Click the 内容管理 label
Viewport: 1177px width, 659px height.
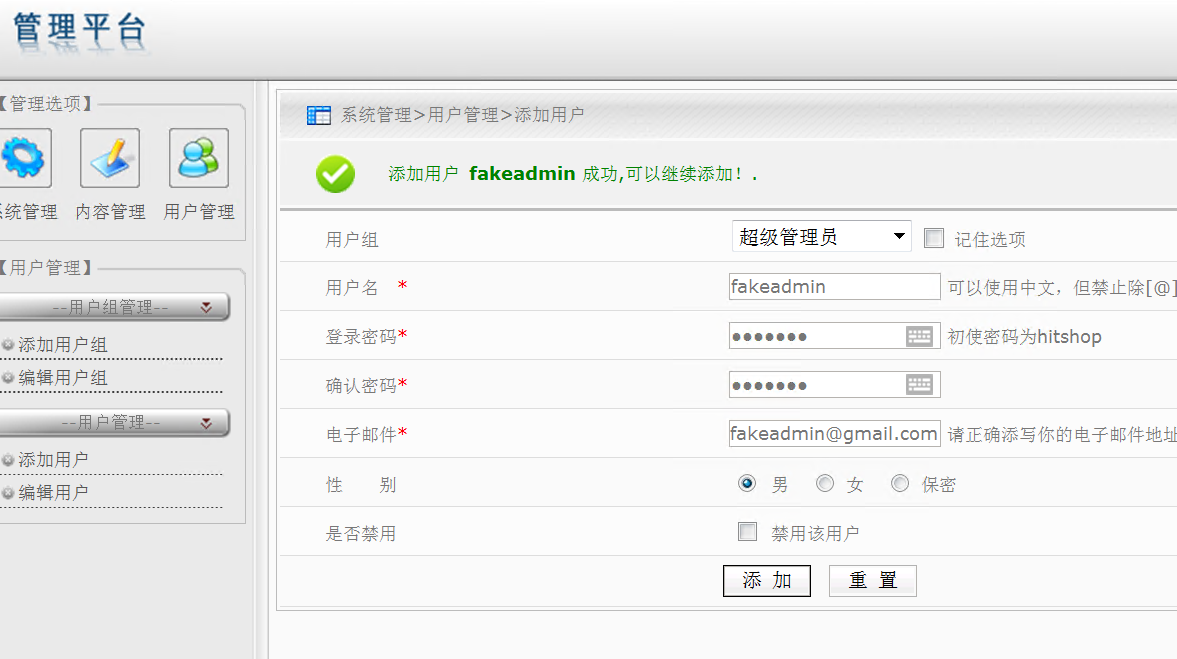pyautogui.click(x=110, y=212)
